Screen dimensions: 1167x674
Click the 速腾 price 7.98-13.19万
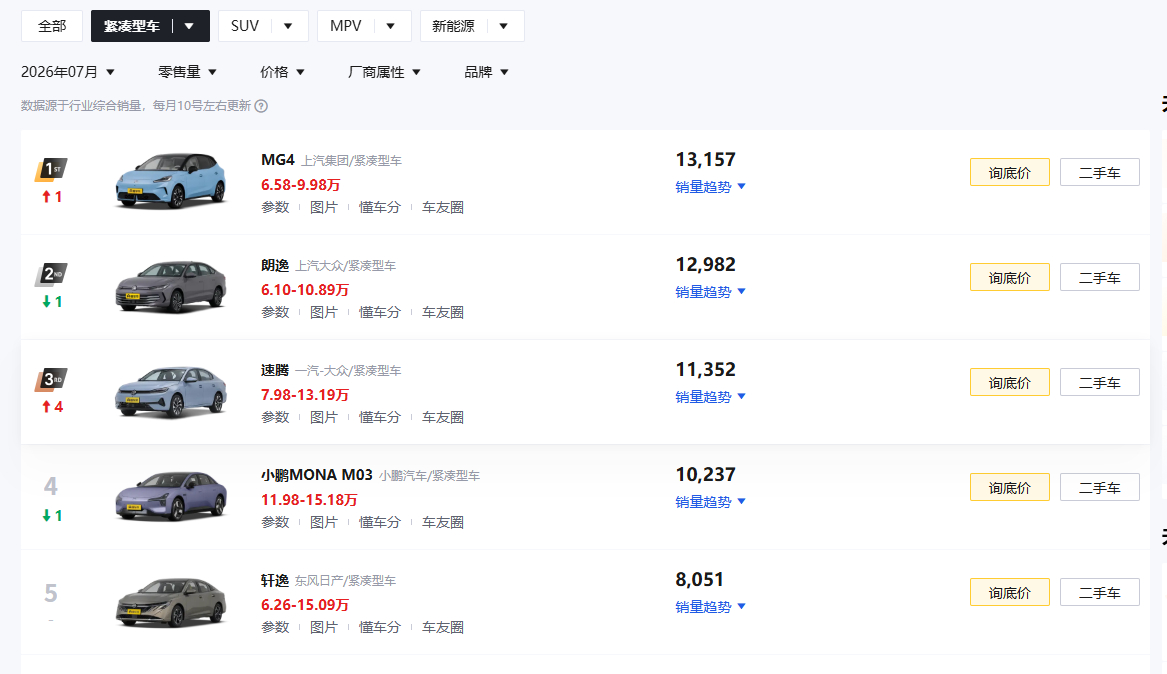(304, 394)
